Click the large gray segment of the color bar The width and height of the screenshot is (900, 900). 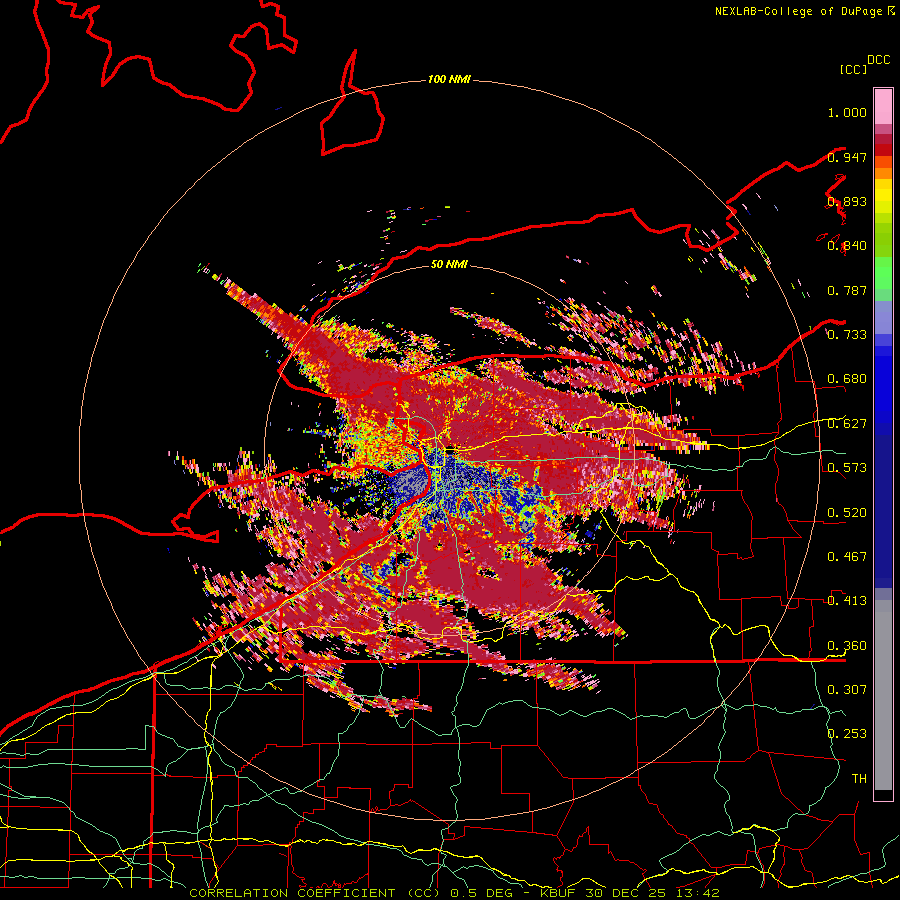(883, 695)
